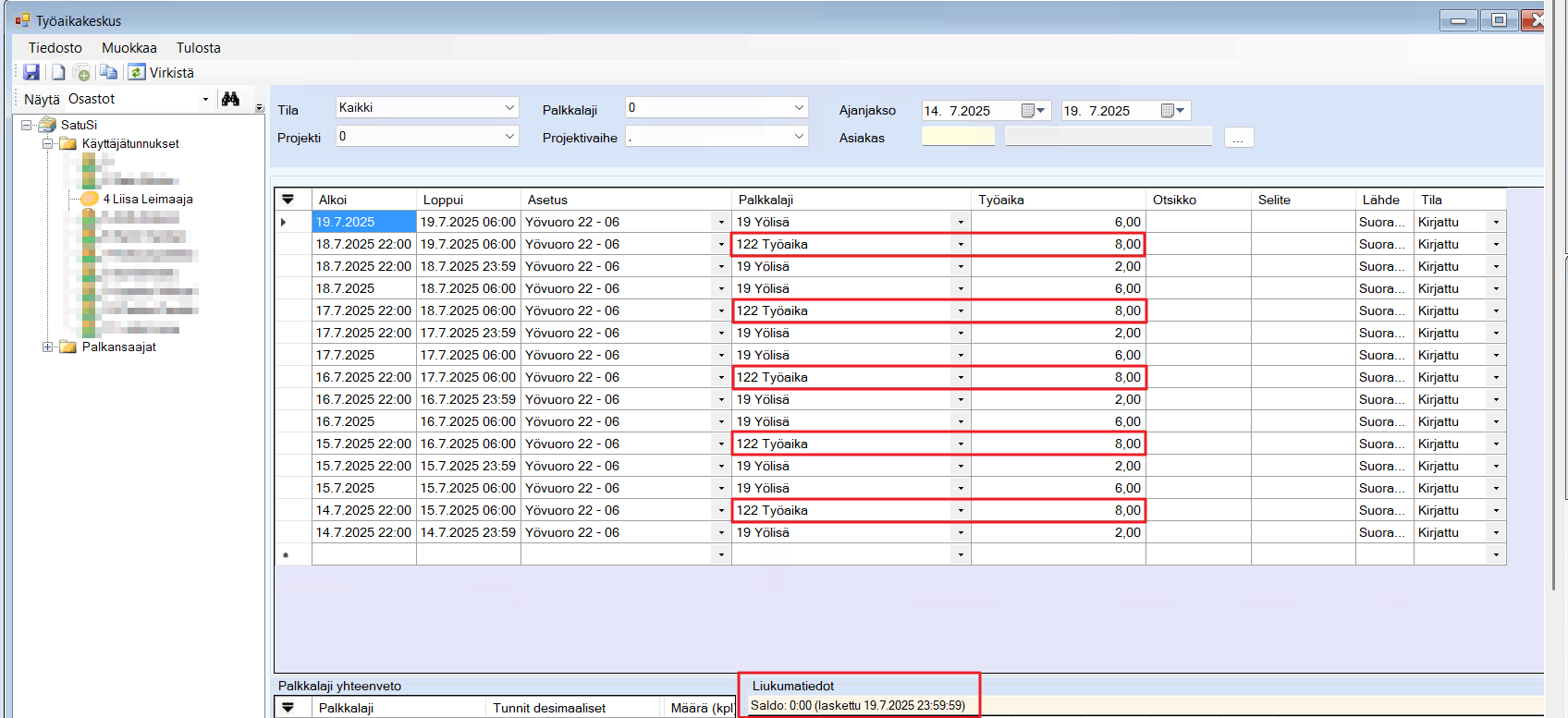Click the copy documents toolbar icon
The image size is (1568, 718).
[108, 72]
